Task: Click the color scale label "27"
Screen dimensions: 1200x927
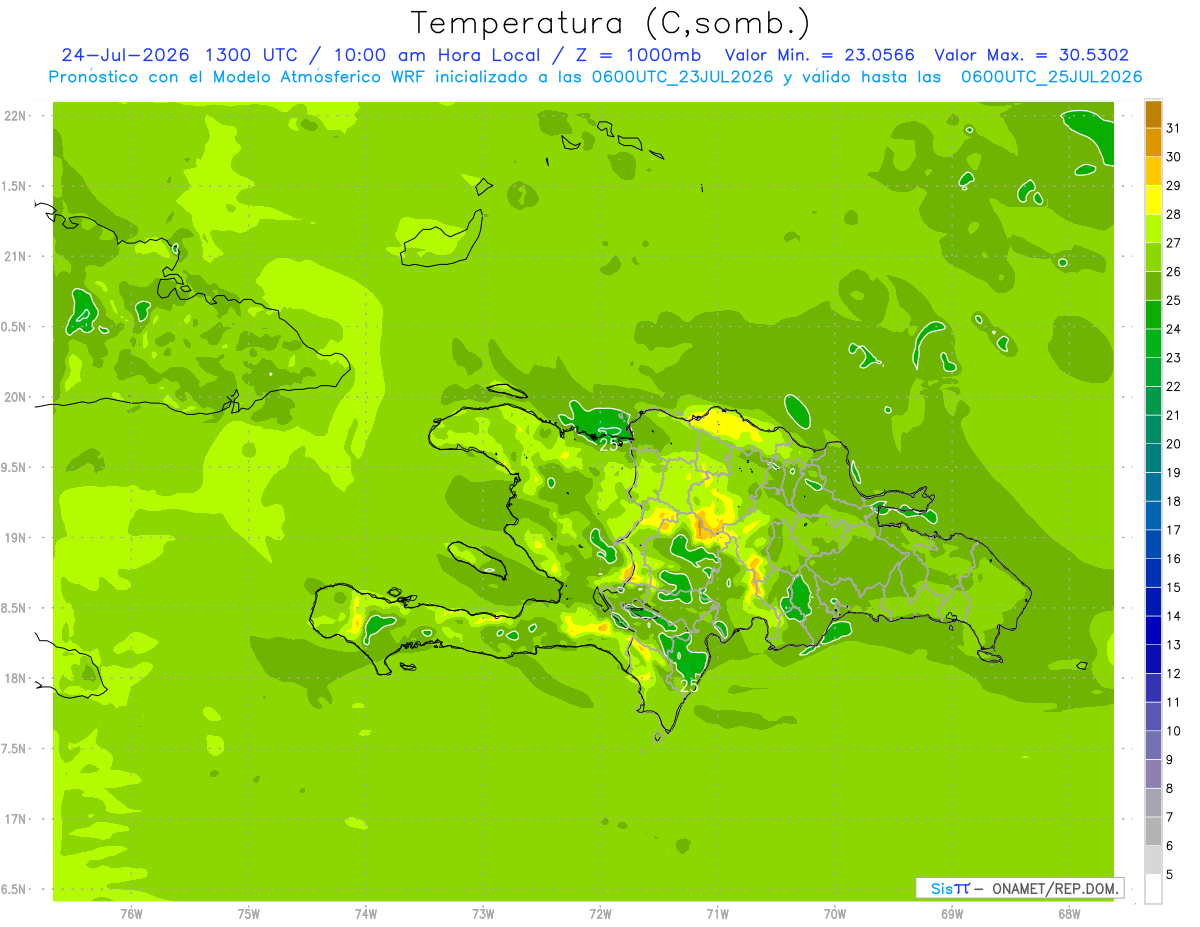Action: tap(1173, 243)
